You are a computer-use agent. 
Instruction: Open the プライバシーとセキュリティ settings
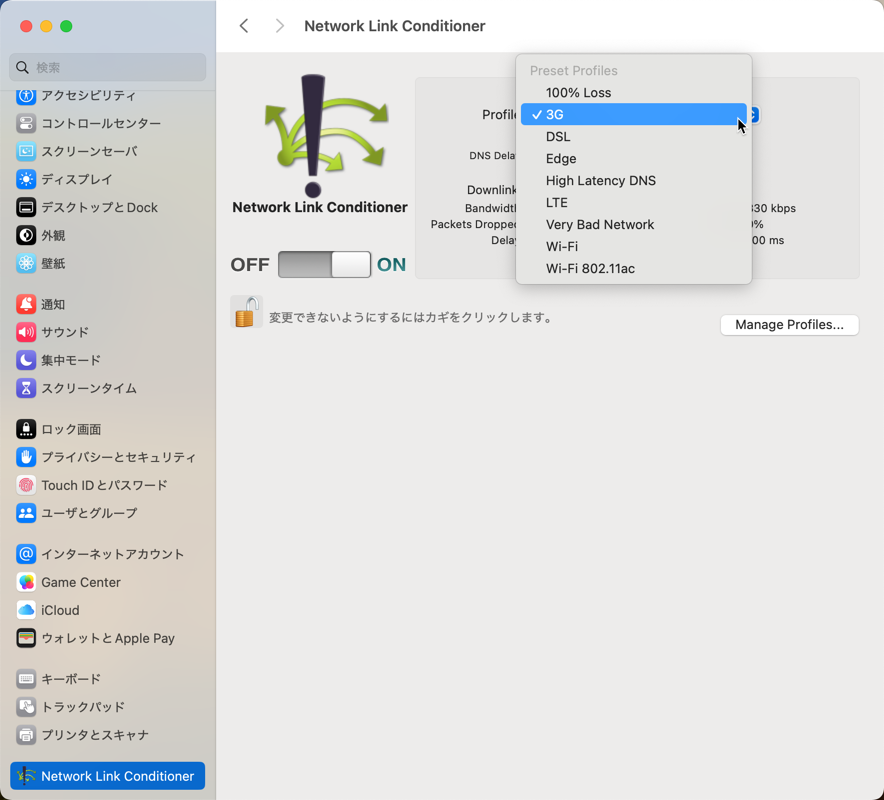107,457
